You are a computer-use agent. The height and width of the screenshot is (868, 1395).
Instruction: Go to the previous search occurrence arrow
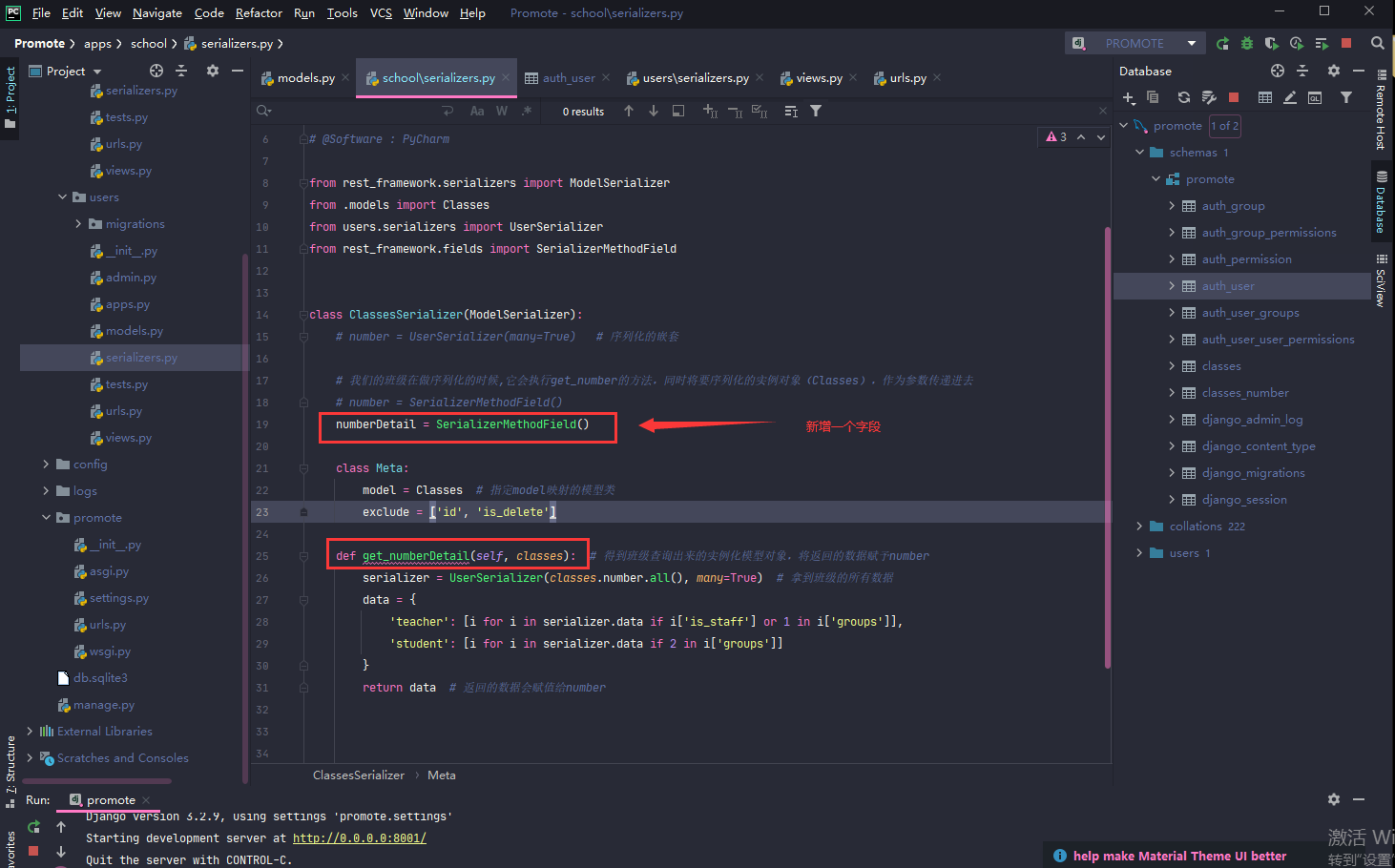tap(629, 111)
